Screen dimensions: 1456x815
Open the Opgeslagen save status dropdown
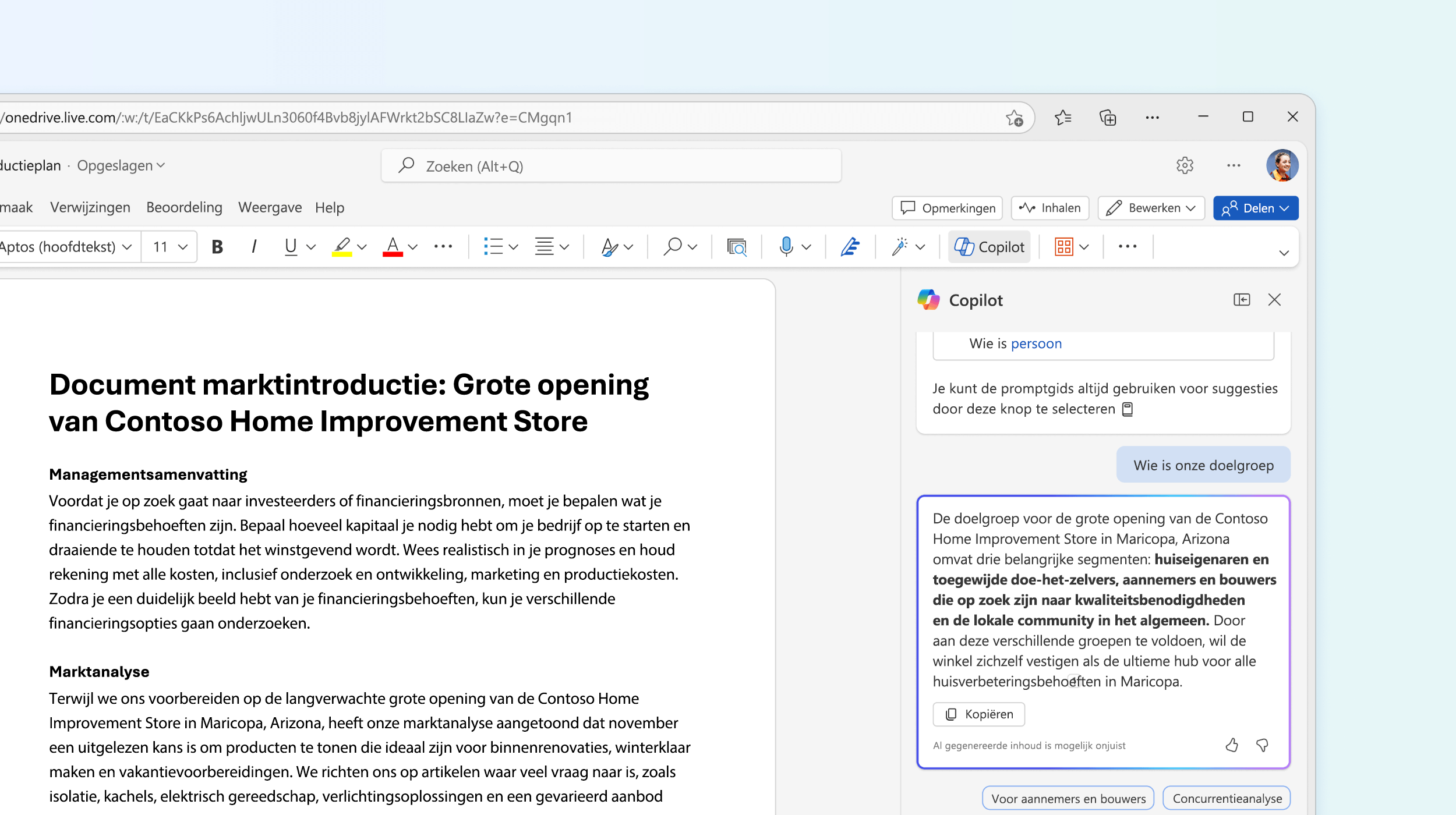pos(121,165)
